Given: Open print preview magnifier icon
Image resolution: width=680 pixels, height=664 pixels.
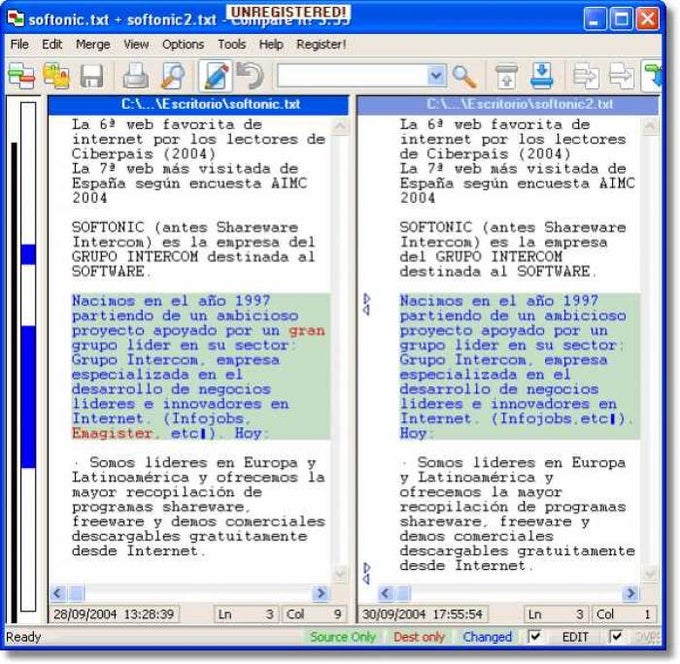Looking at the screenshot, I should tap(173, 76).
